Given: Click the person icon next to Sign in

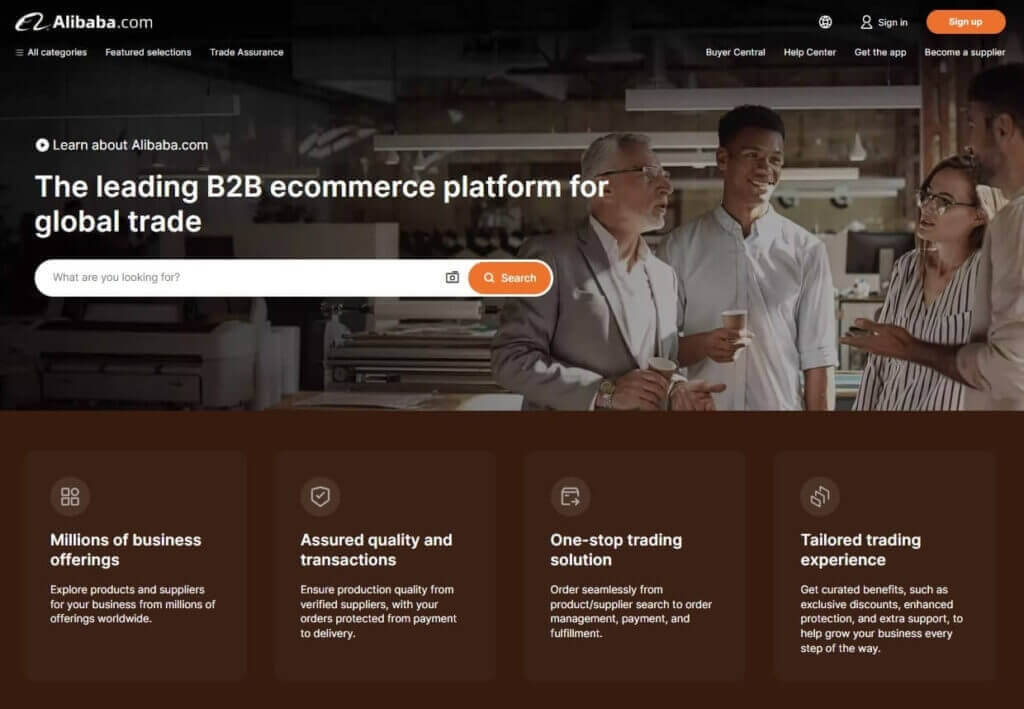Looking at the screenshot, I should coord(866,22).
